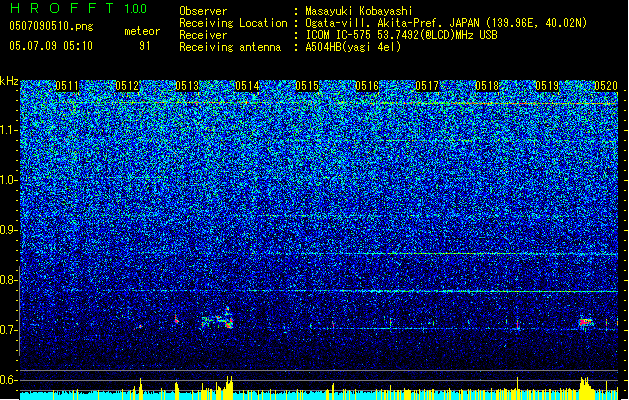
Task: Click the HROFFT 1.0.0 title text
Action: point(78,8)
